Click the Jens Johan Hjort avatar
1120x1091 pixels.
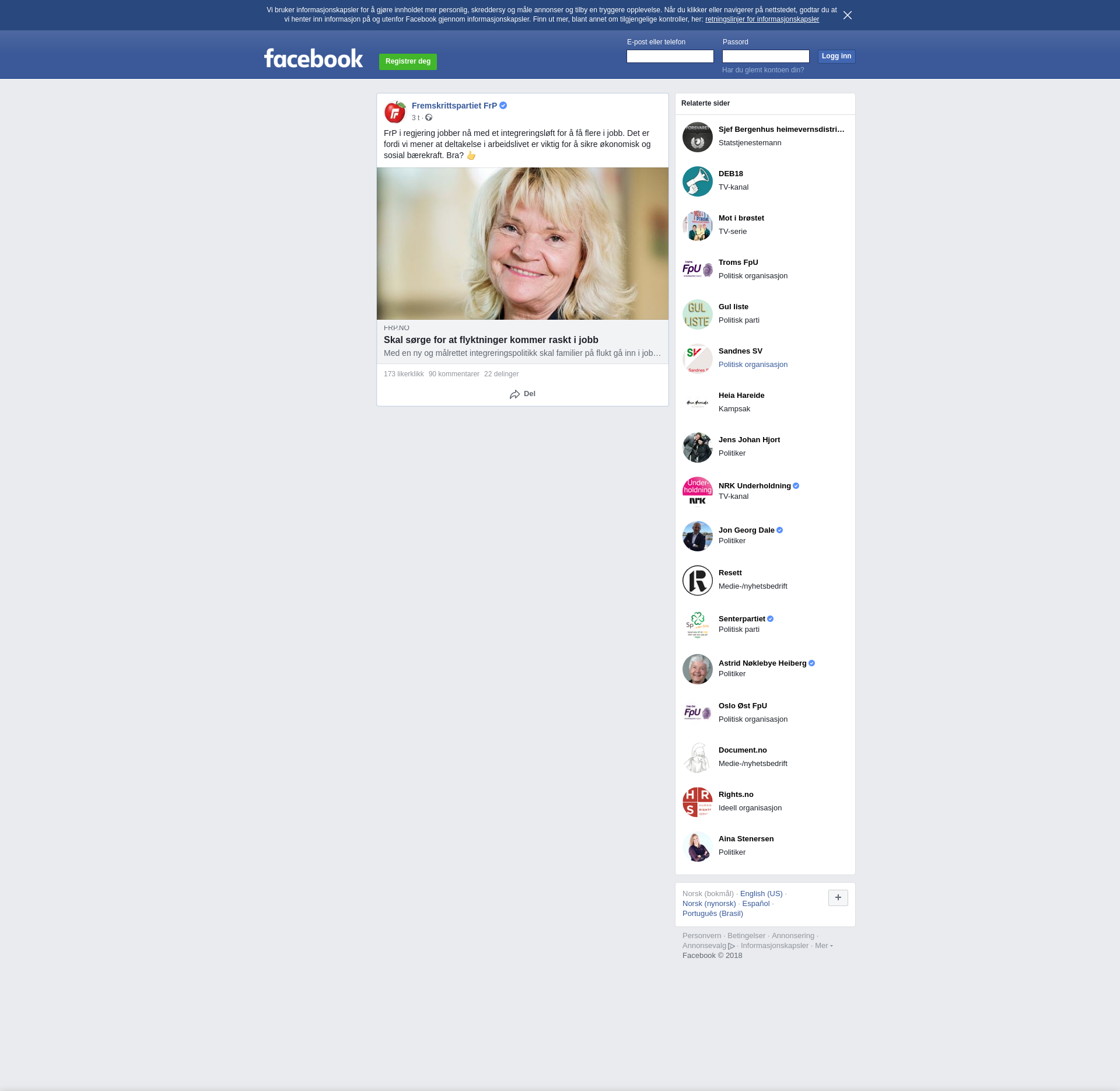coord(698,447)
